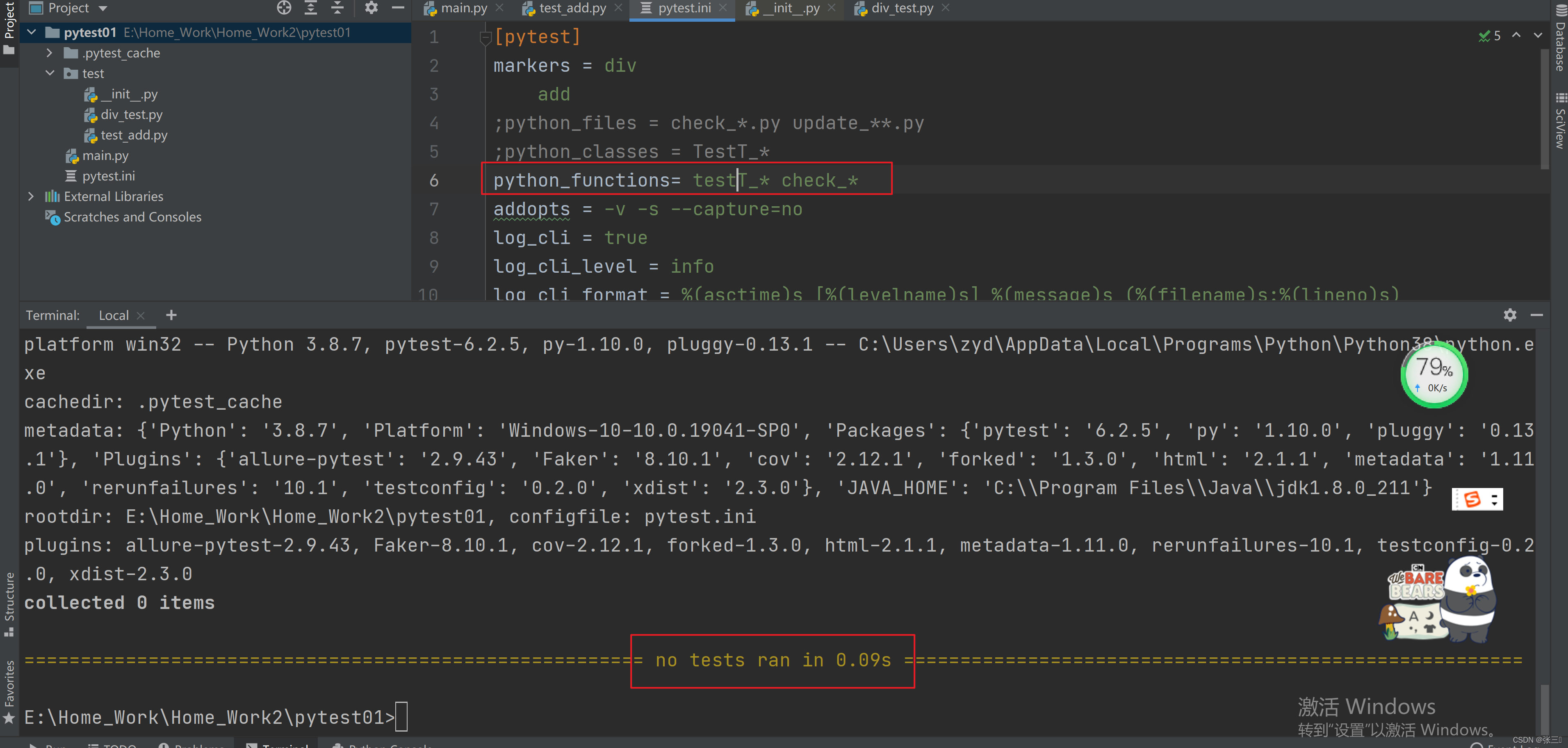Open Project panel settings gear
1568x748 pixels.
[x=371, y=8]
